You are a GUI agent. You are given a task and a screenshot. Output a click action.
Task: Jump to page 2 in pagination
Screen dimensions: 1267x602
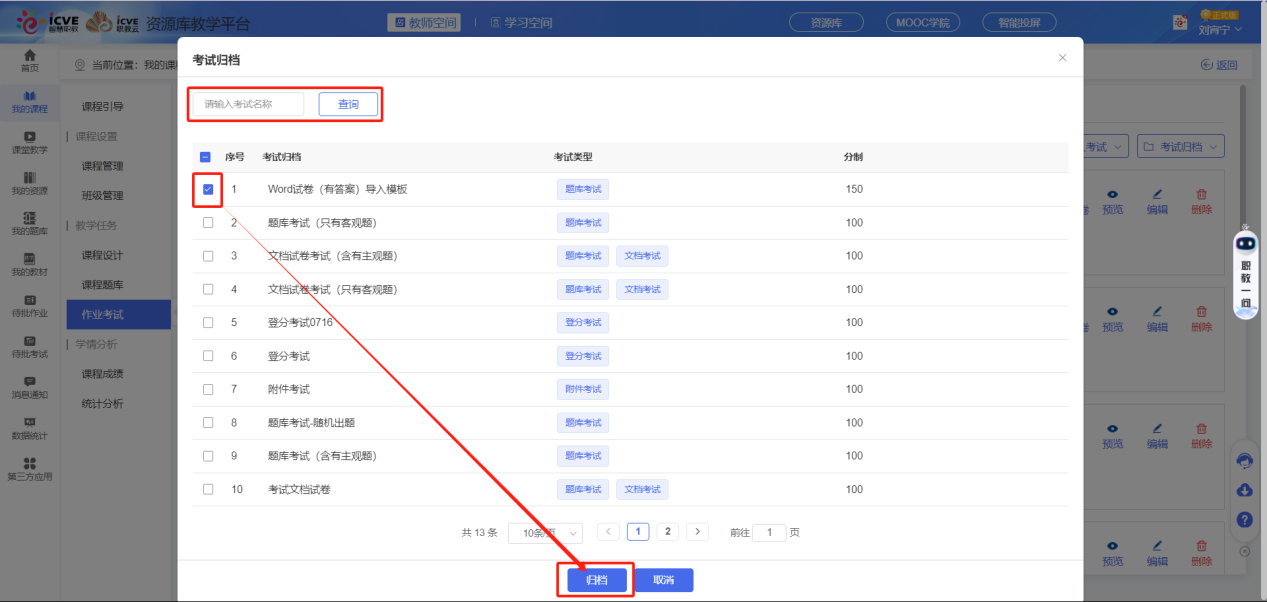[667, 532]
